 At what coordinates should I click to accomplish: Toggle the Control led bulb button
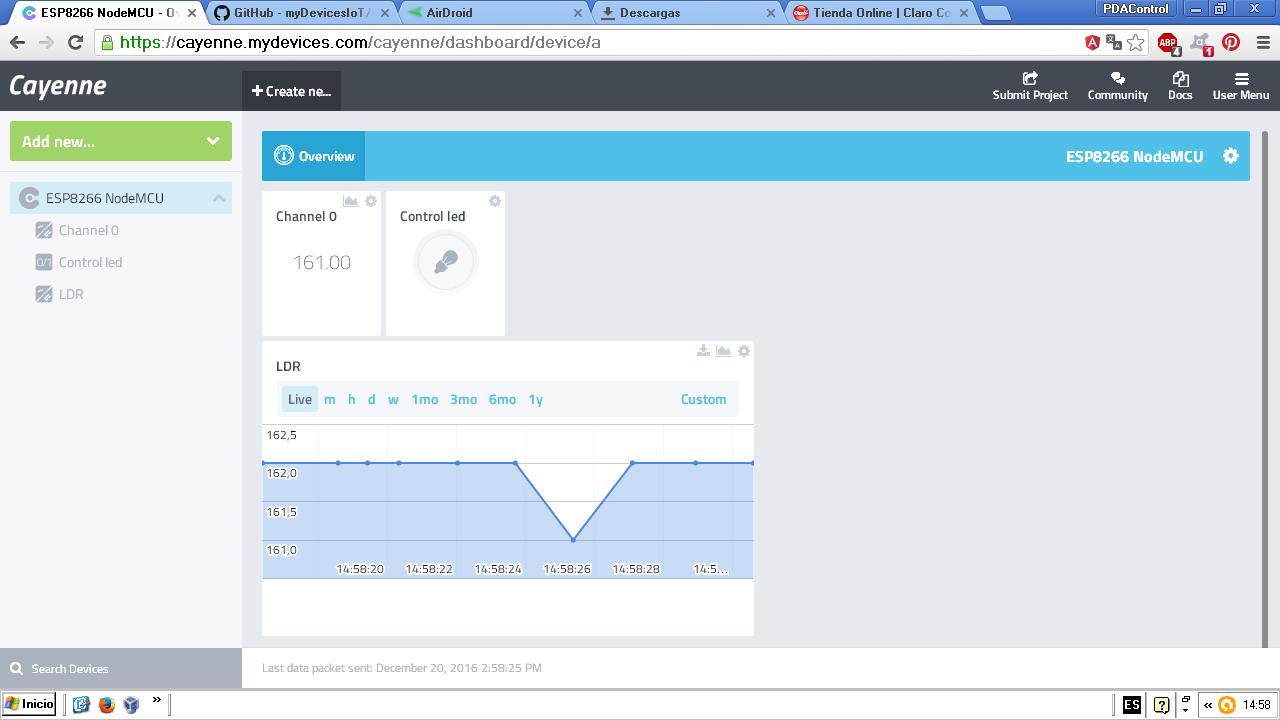tap(446, 262)
